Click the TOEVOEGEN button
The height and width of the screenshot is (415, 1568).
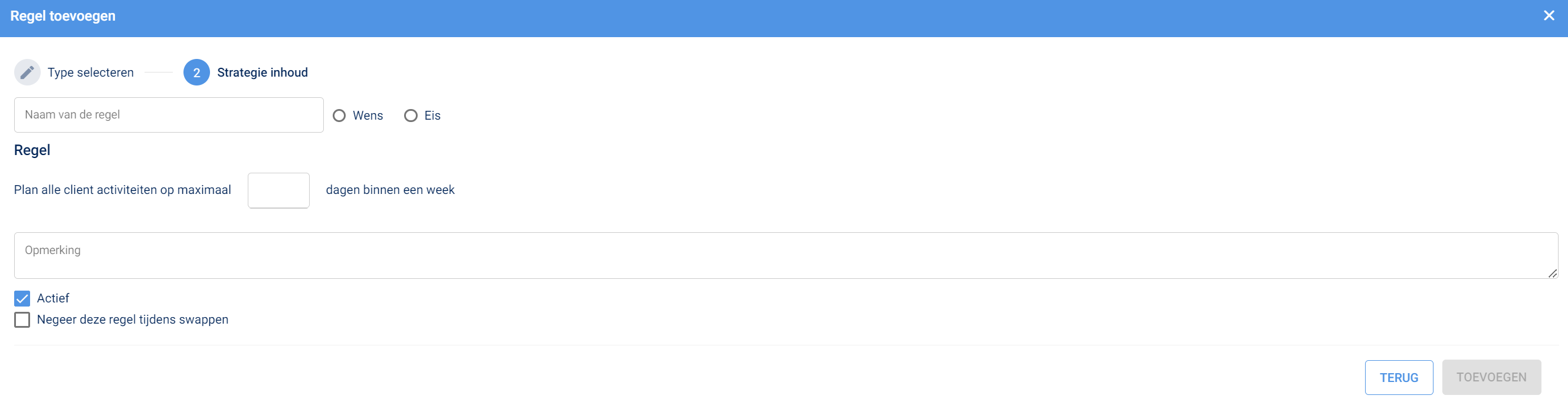tap(1491, 377)
